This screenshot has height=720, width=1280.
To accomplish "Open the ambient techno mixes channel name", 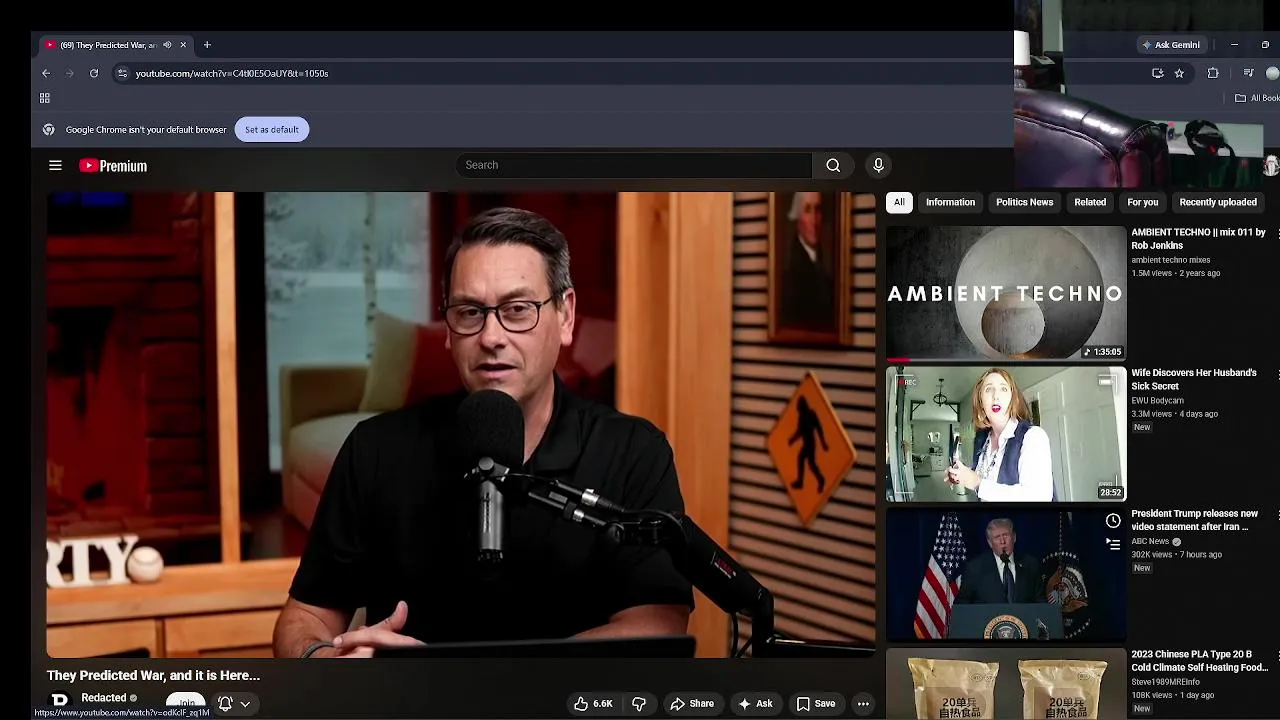I will (x=1170, y=260).
